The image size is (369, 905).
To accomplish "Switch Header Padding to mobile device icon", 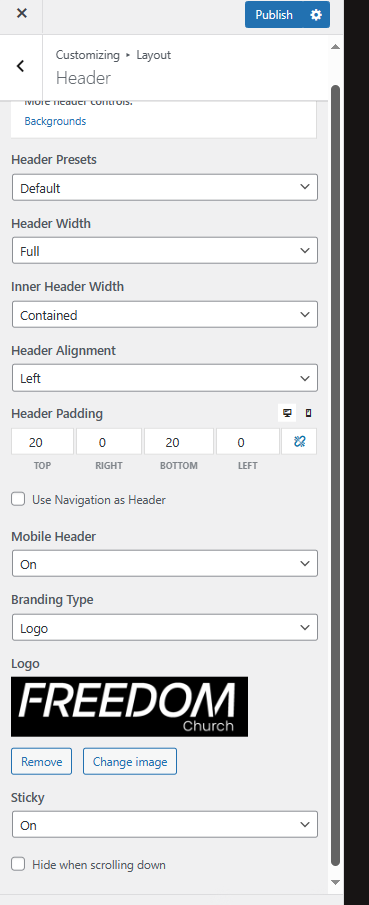I will point(308,413).
